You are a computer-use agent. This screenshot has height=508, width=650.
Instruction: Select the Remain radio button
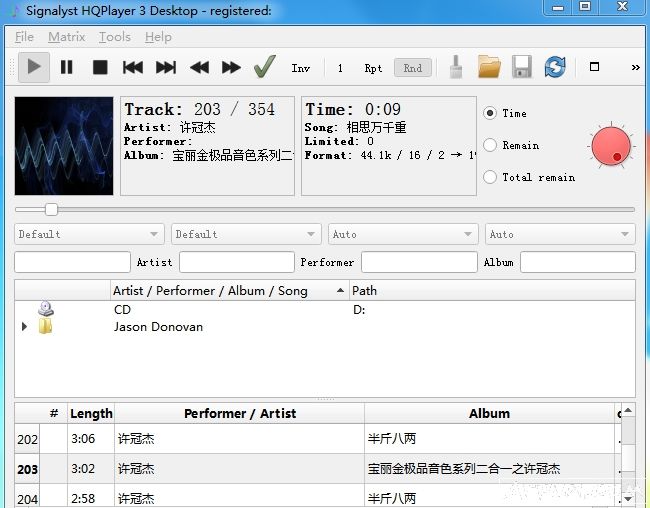[490, 145]
